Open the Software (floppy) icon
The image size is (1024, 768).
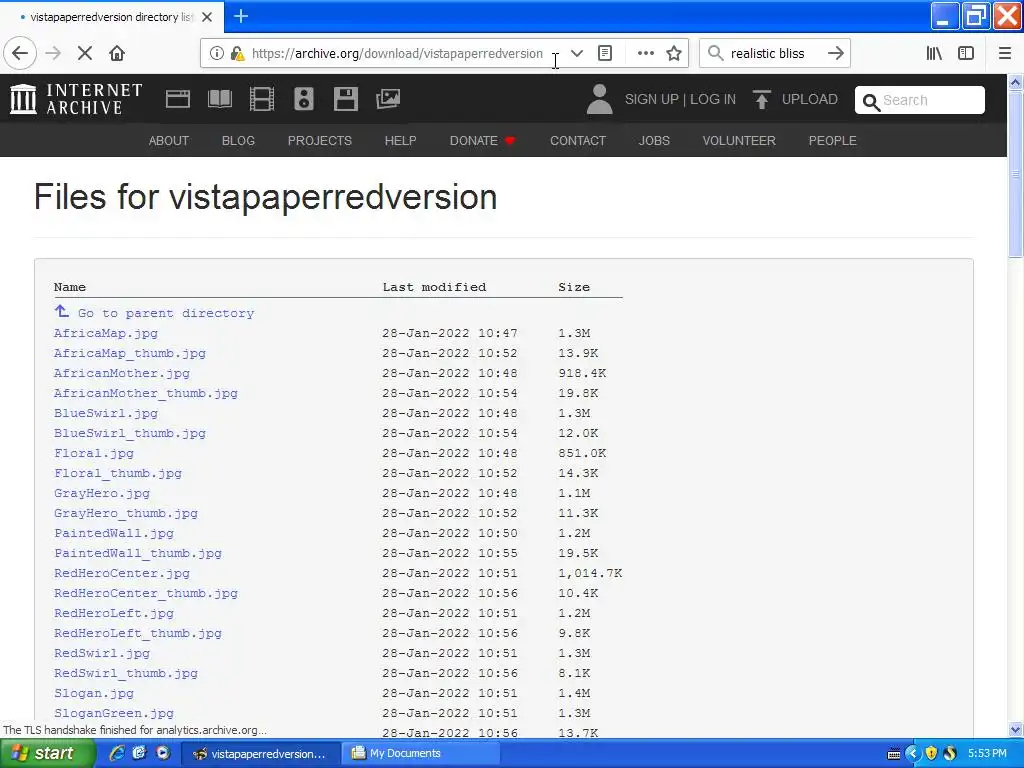[x=345, y=99]
